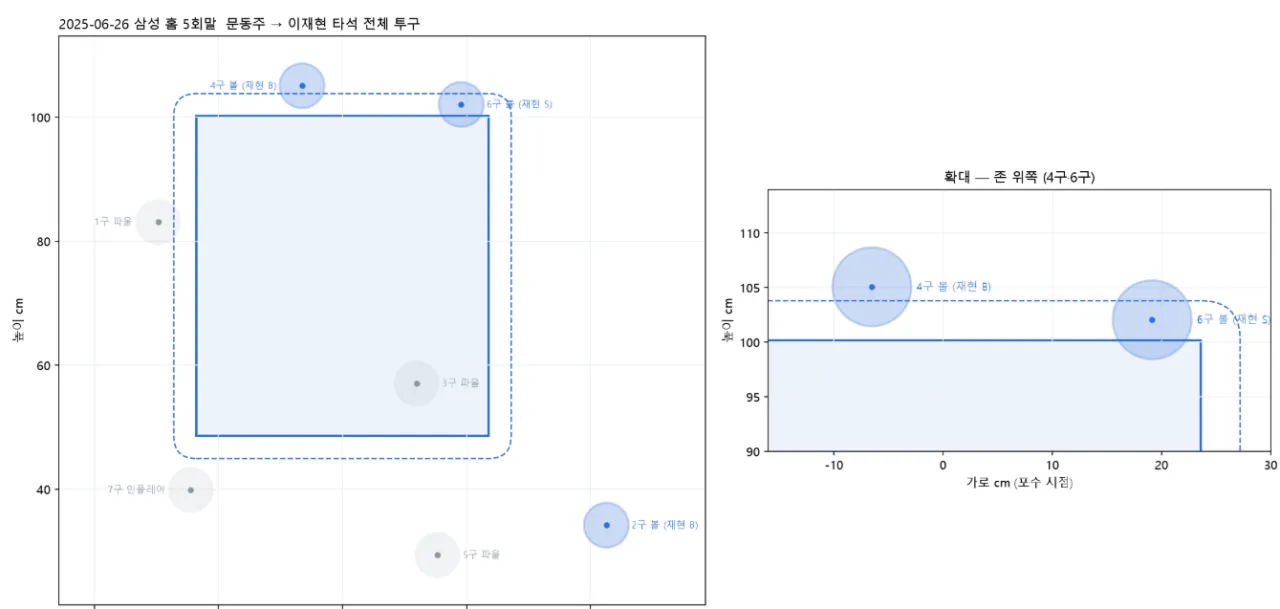1280x609 pixels.
Task: Click the 7구 인플레이 text label
Action: [x=136, y=490]
